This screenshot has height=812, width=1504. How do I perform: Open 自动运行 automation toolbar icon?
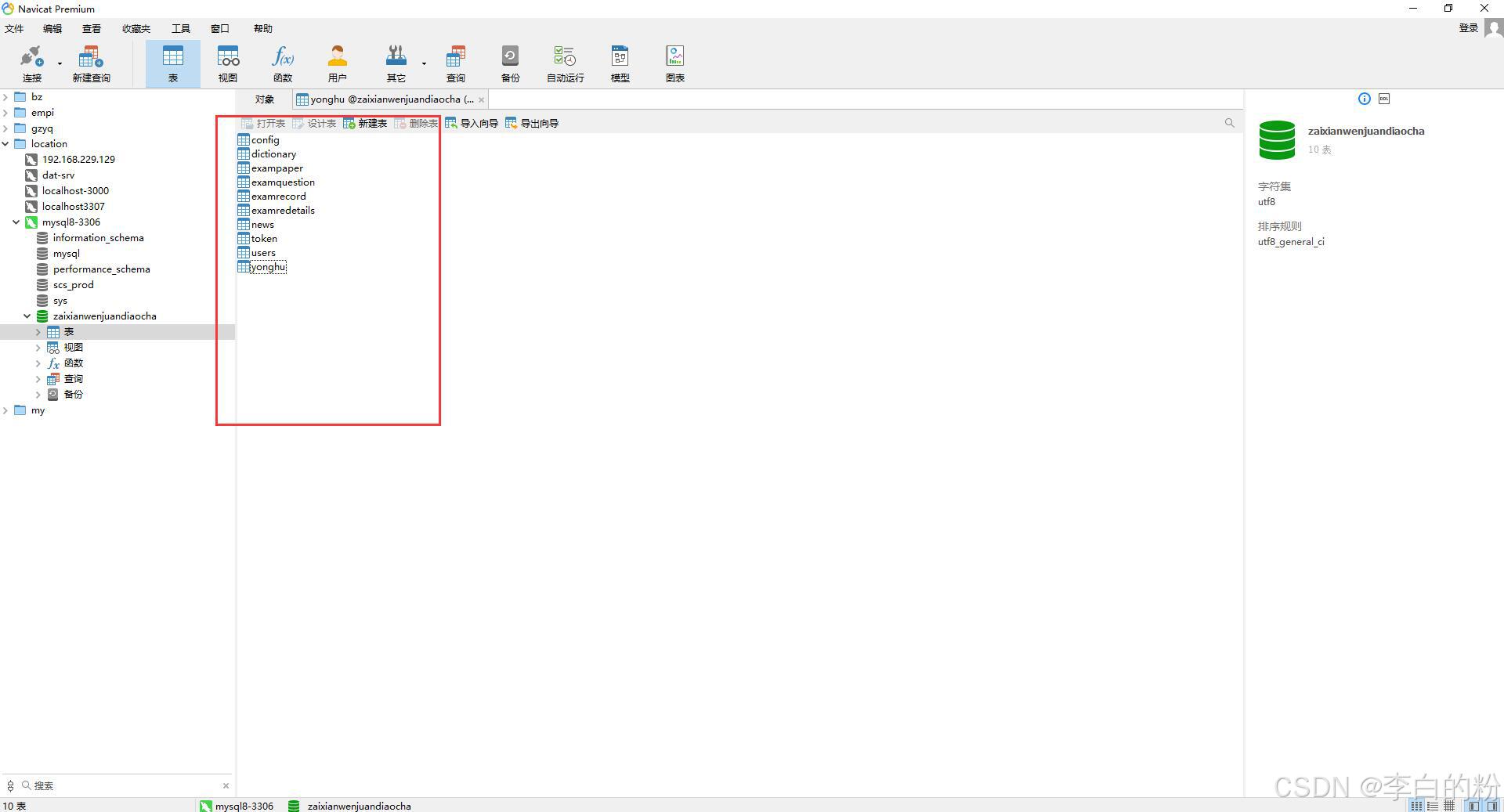point(565,63)
